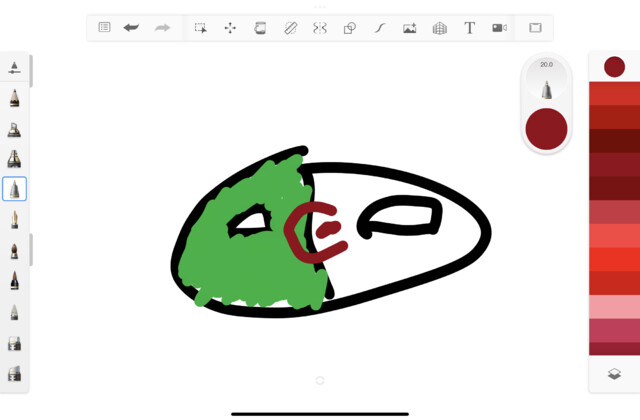Select the pale faded cone brush
Image resolution: width=640 pixels, height=420 pixels.
[x=14, y=312]
